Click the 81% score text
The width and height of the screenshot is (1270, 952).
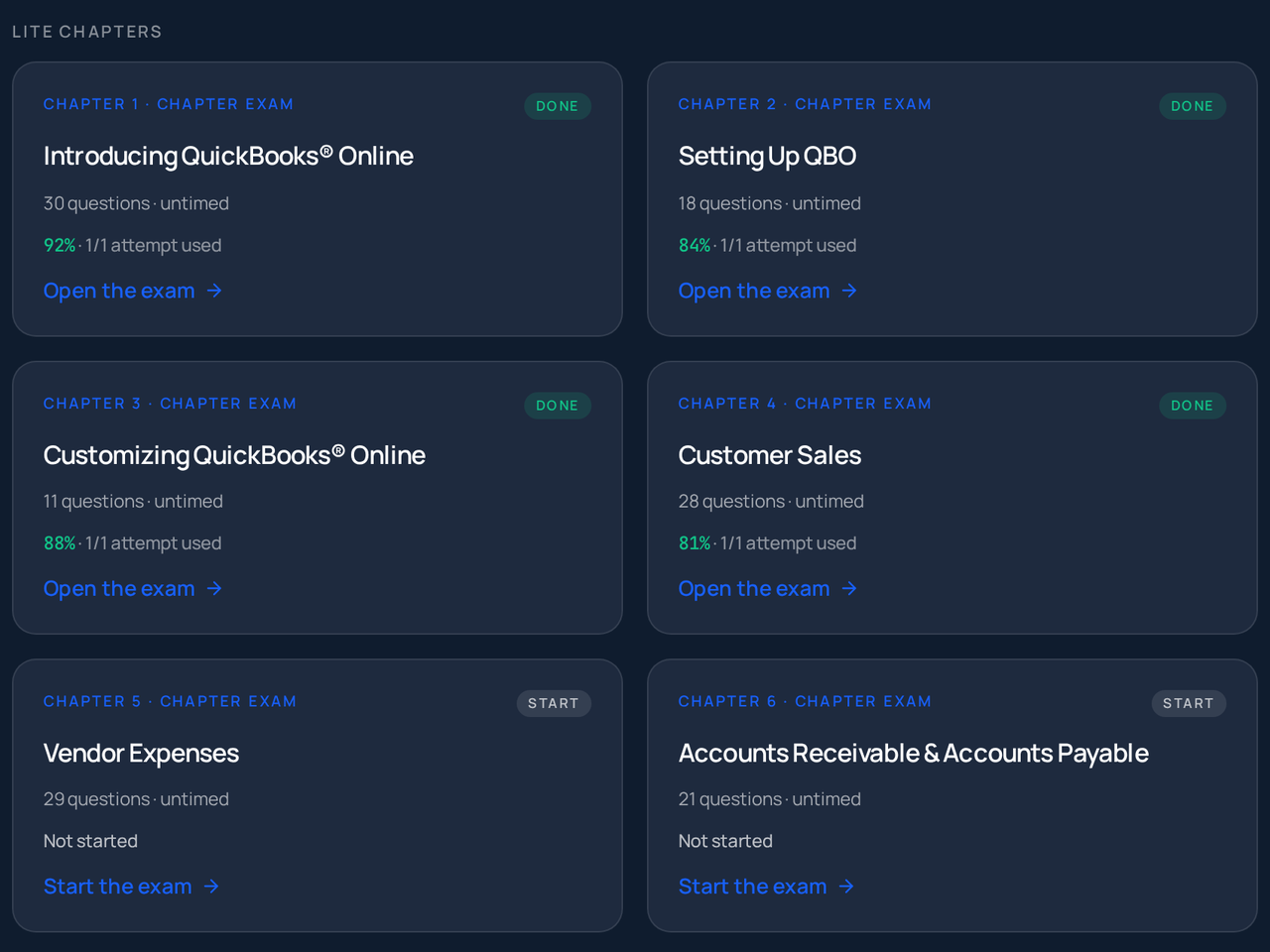pyautogui.click(x=695, y=543)
